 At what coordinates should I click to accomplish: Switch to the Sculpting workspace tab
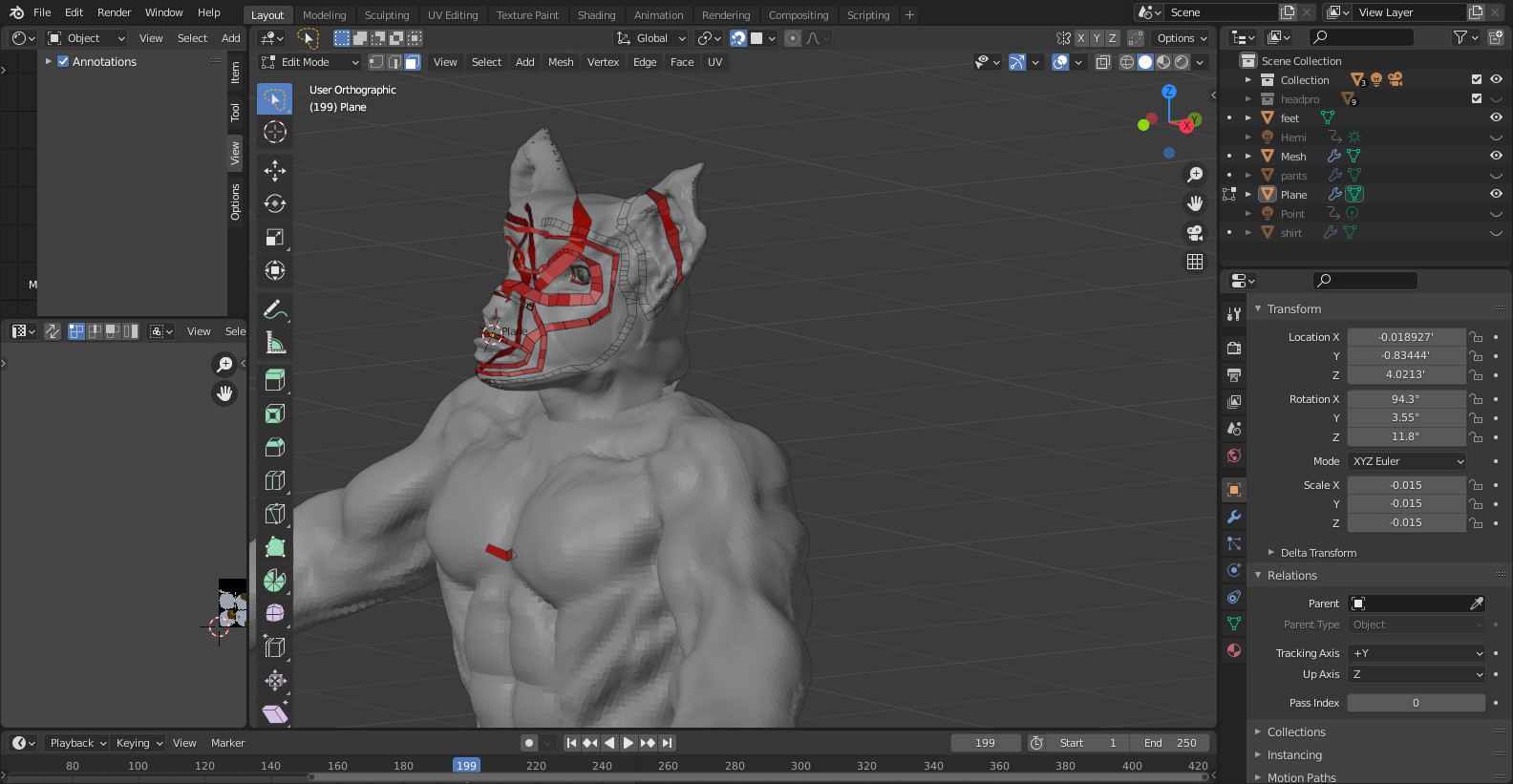pos(386,14)
